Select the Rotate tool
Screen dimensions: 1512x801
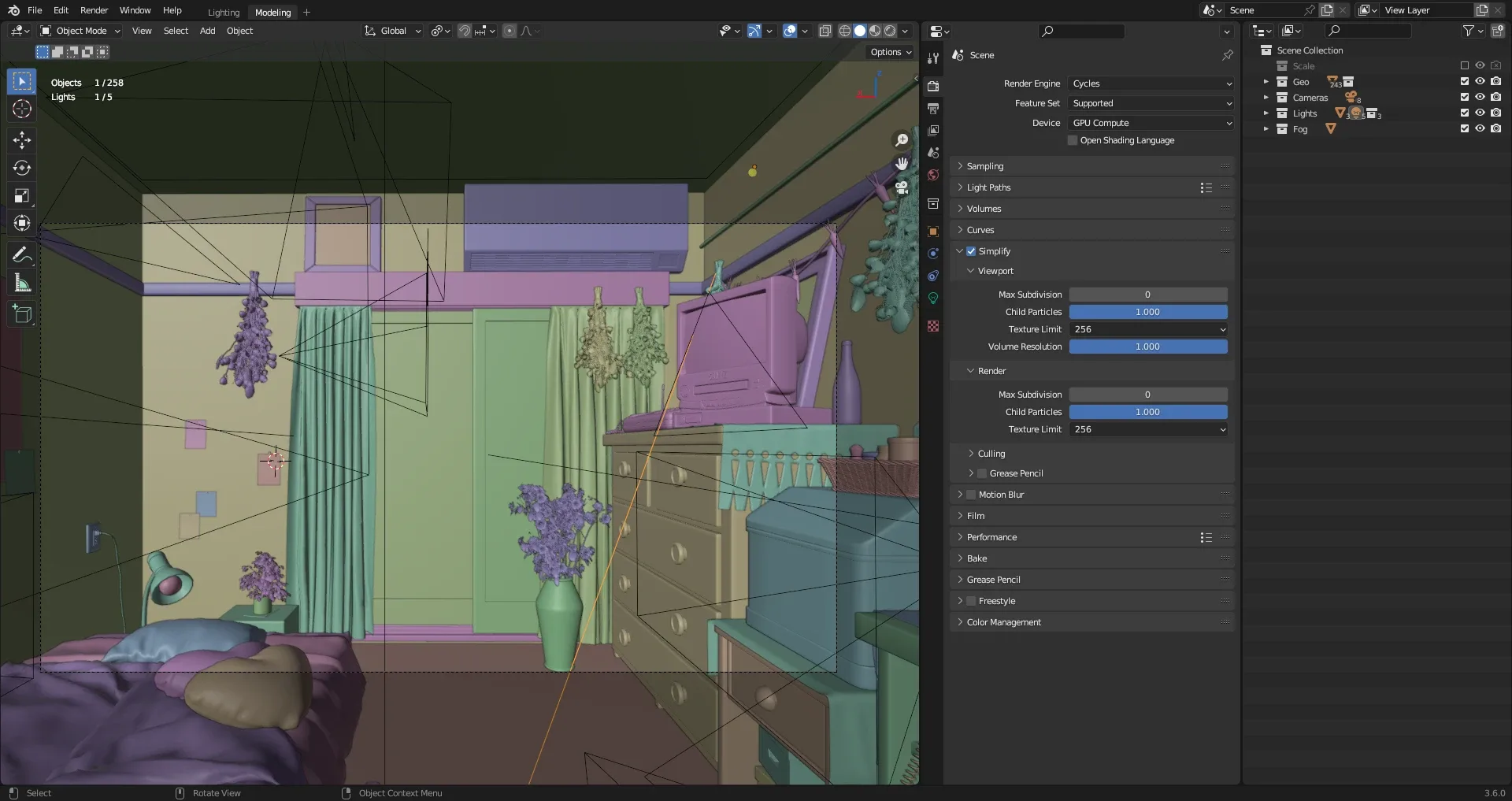(x=22, y=168)
